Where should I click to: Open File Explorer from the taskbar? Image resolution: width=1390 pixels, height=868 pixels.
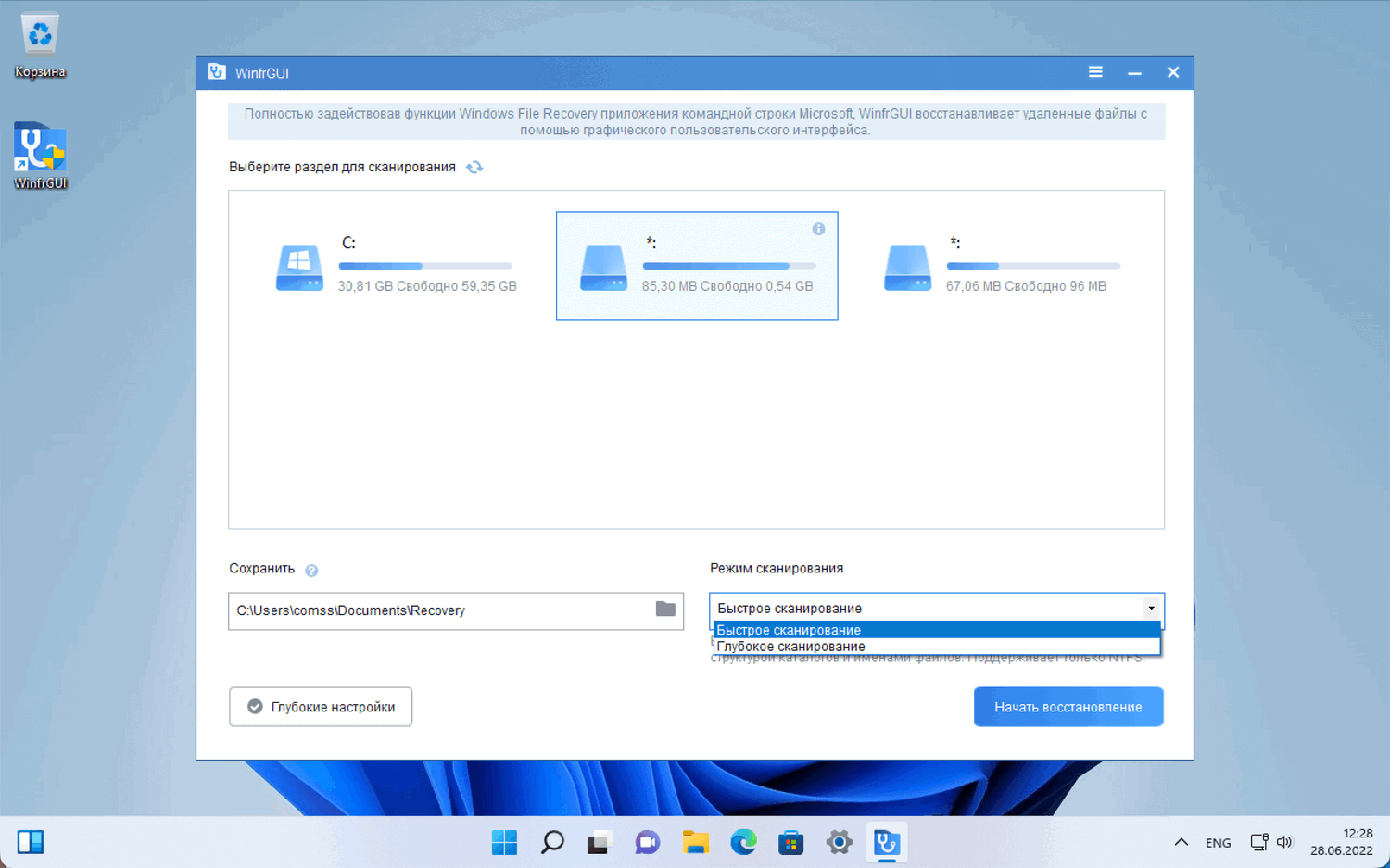(x=696, y=842)
